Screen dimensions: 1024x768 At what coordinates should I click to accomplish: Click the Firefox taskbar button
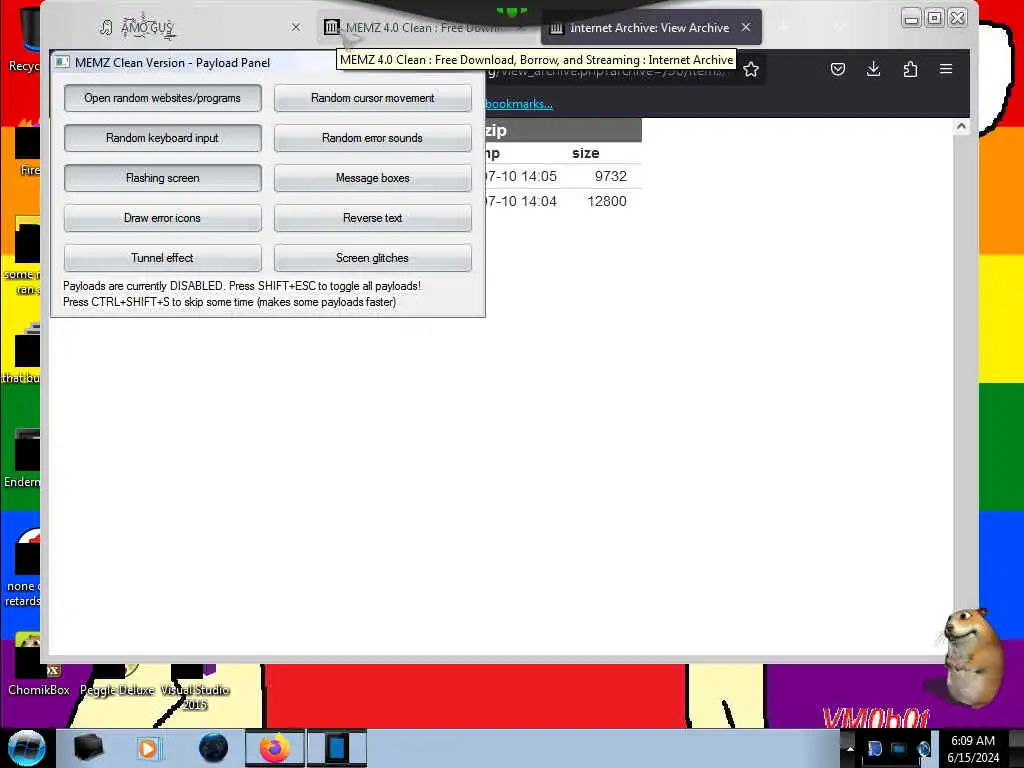[x=274, y=748]
